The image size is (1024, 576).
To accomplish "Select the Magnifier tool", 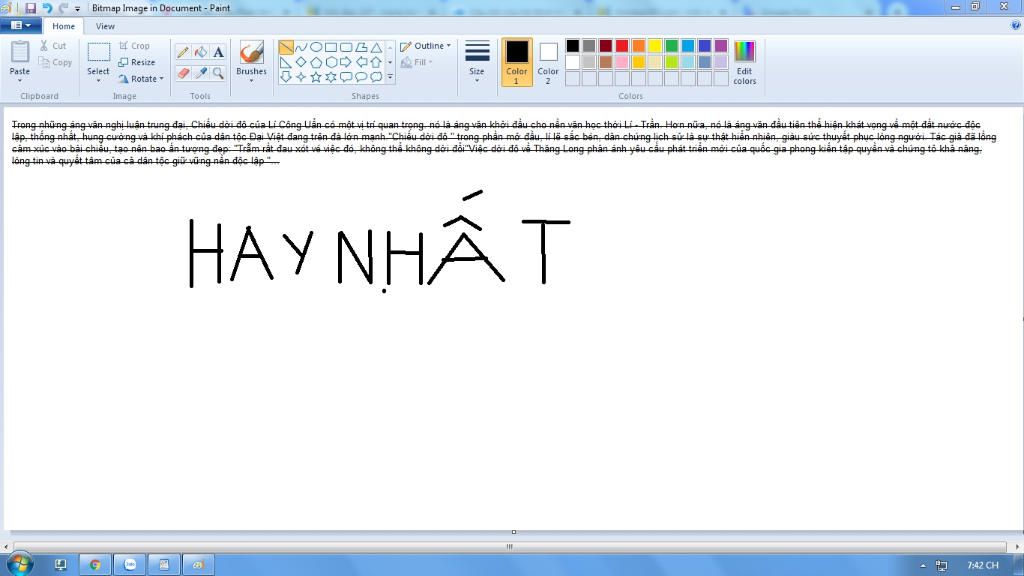I will coord(218,73).
